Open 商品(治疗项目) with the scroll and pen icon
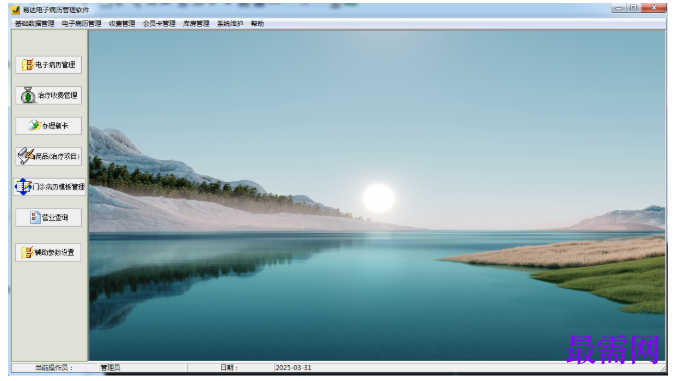This screenshot has height=381, width=678. tap(48, 156)
